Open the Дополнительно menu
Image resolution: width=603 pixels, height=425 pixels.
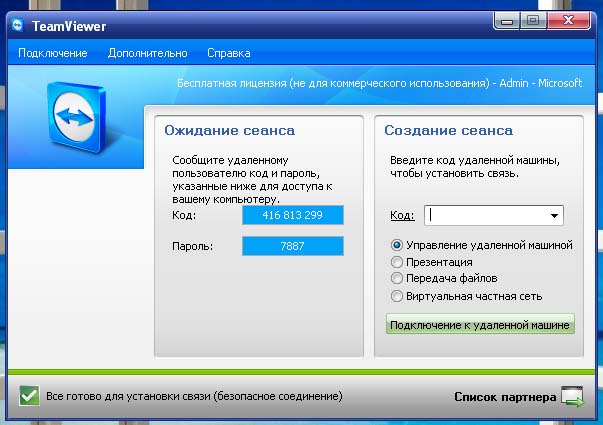(x=148, y=53)
